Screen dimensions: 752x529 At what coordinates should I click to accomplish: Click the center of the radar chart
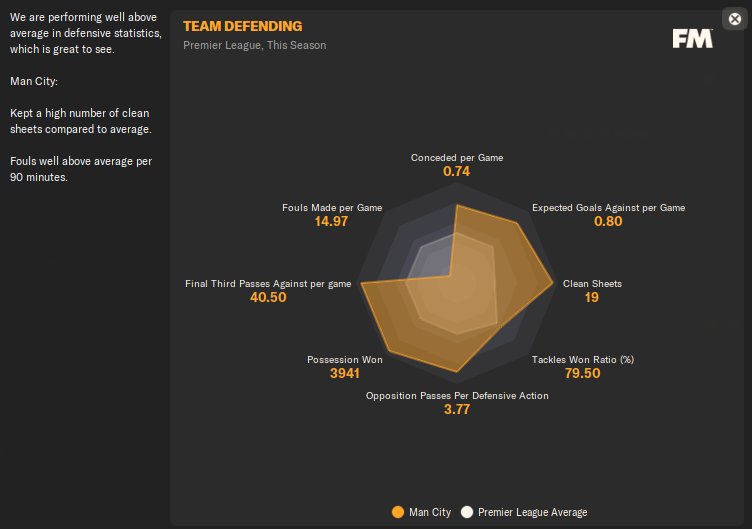tap(457, 284)
